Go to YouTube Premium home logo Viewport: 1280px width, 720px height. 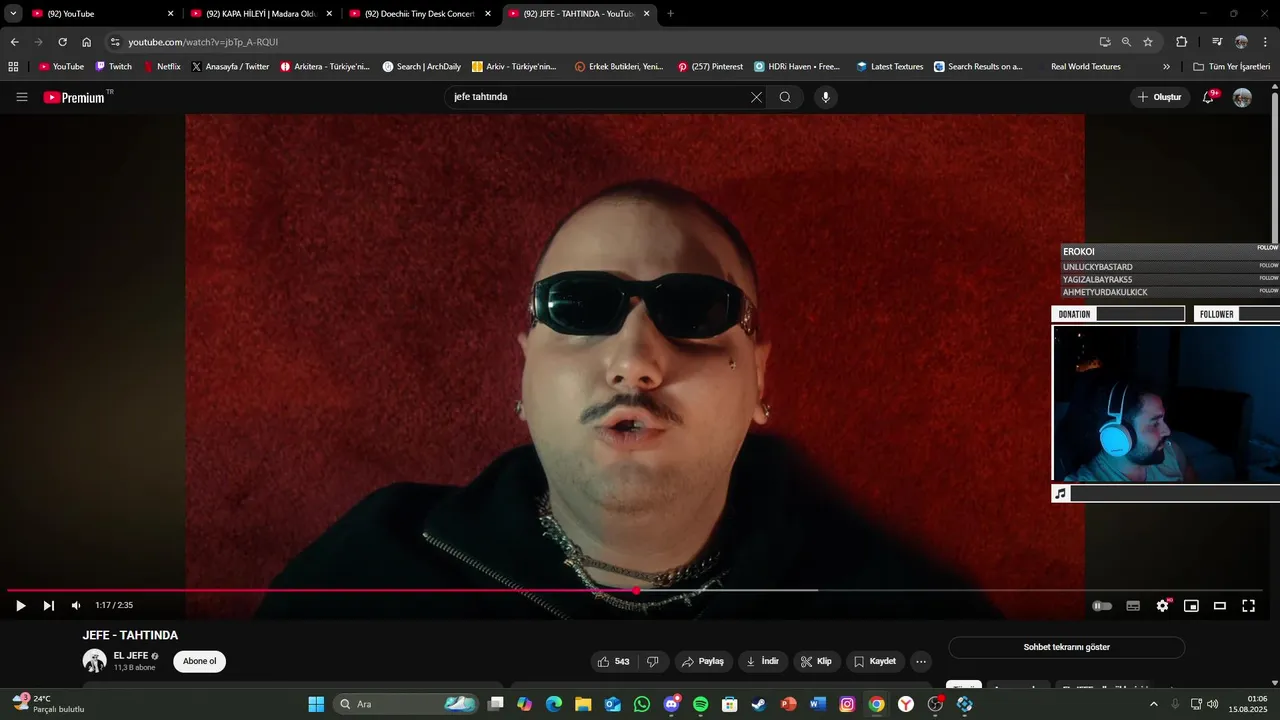click(74, 97)
